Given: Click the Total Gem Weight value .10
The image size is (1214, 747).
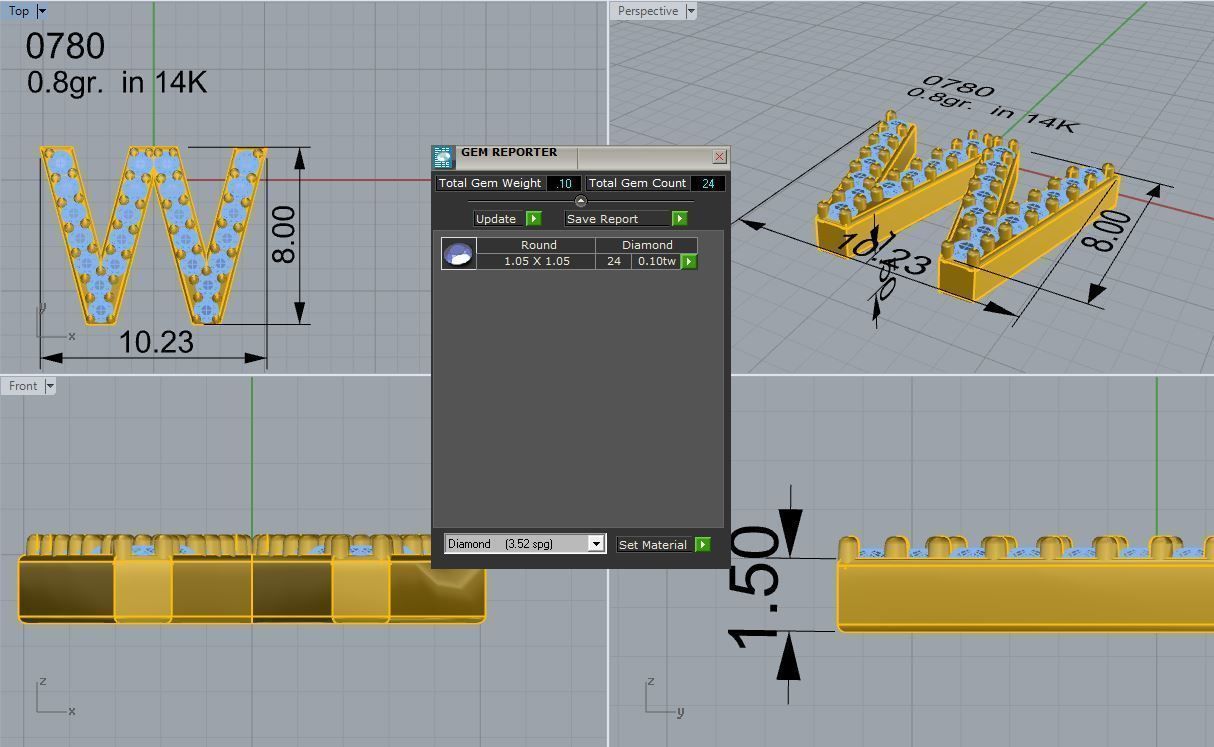Looking at the screenshot, I should point(564,183).
